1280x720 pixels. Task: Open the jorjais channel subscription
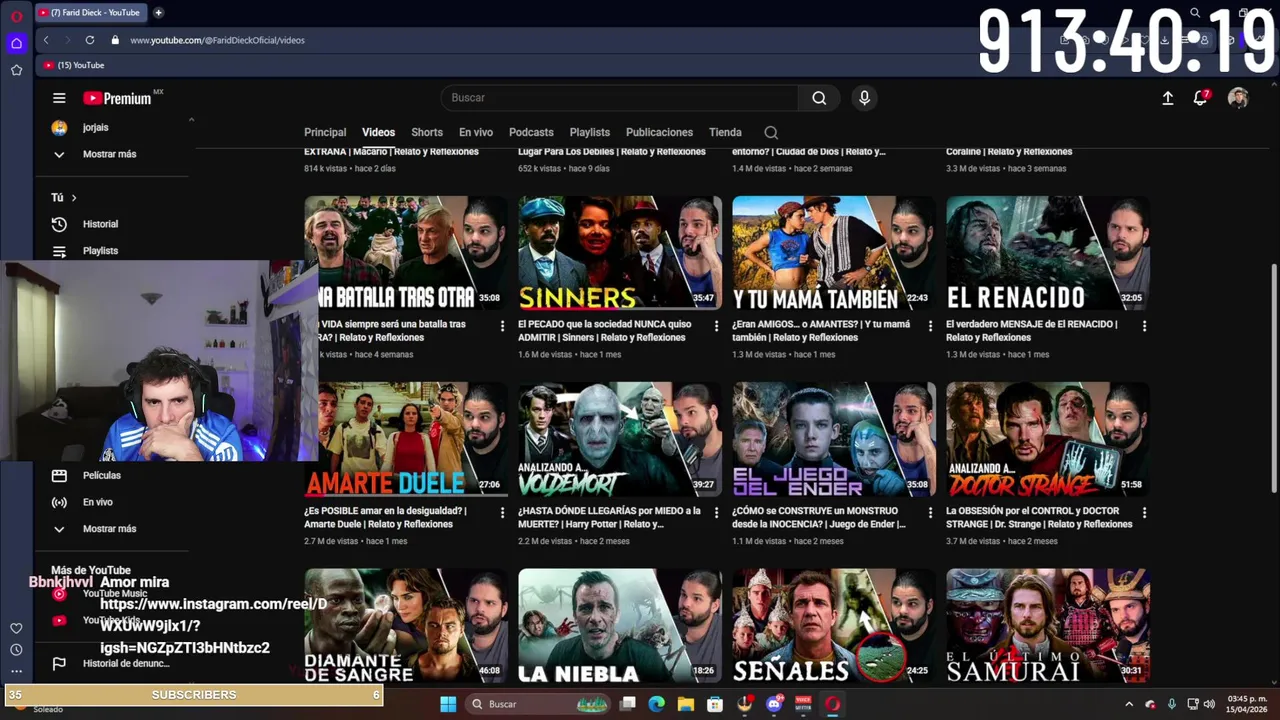pos(95,128)
